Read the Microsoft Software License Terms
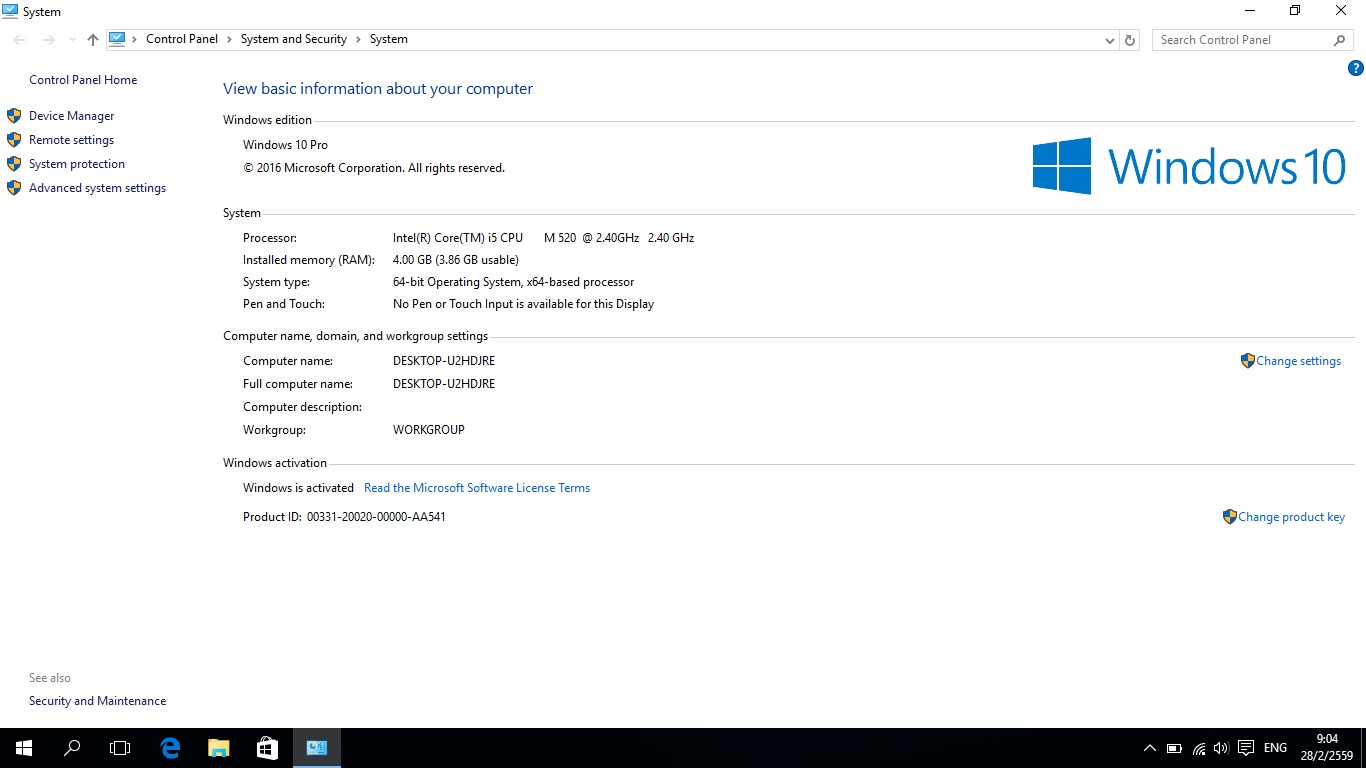 pos(477,488)
